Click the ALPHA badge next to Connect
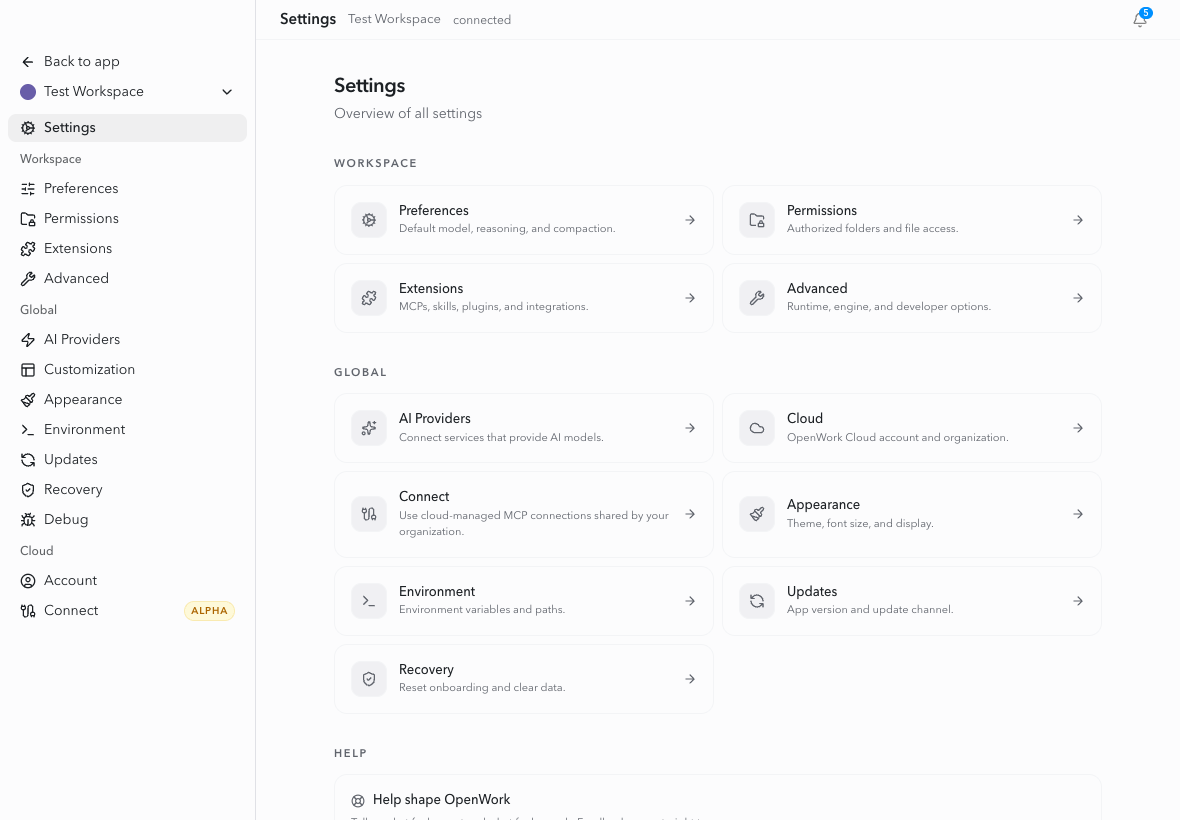Image resolution: width=1180 pixels, height=820 pixels. click(209, 612)
